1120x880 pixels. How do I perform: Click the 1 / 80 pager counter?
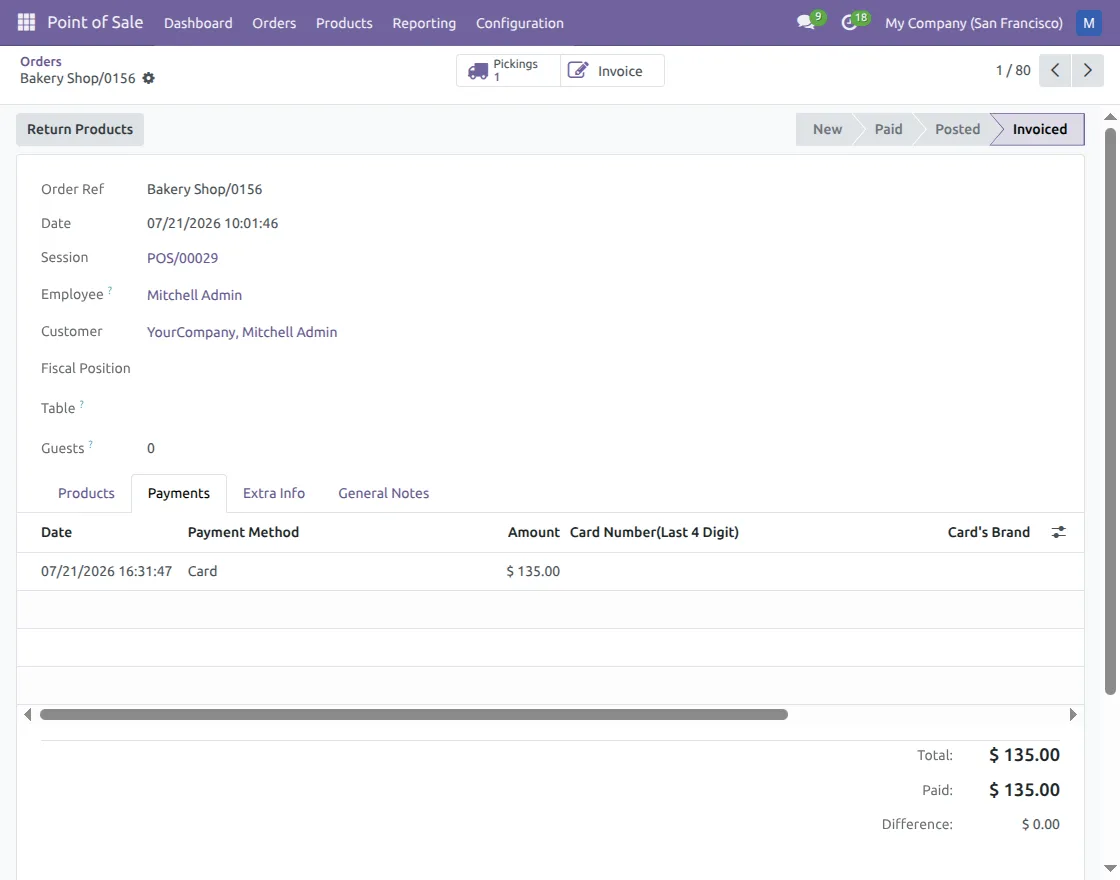pos(1013,70)
